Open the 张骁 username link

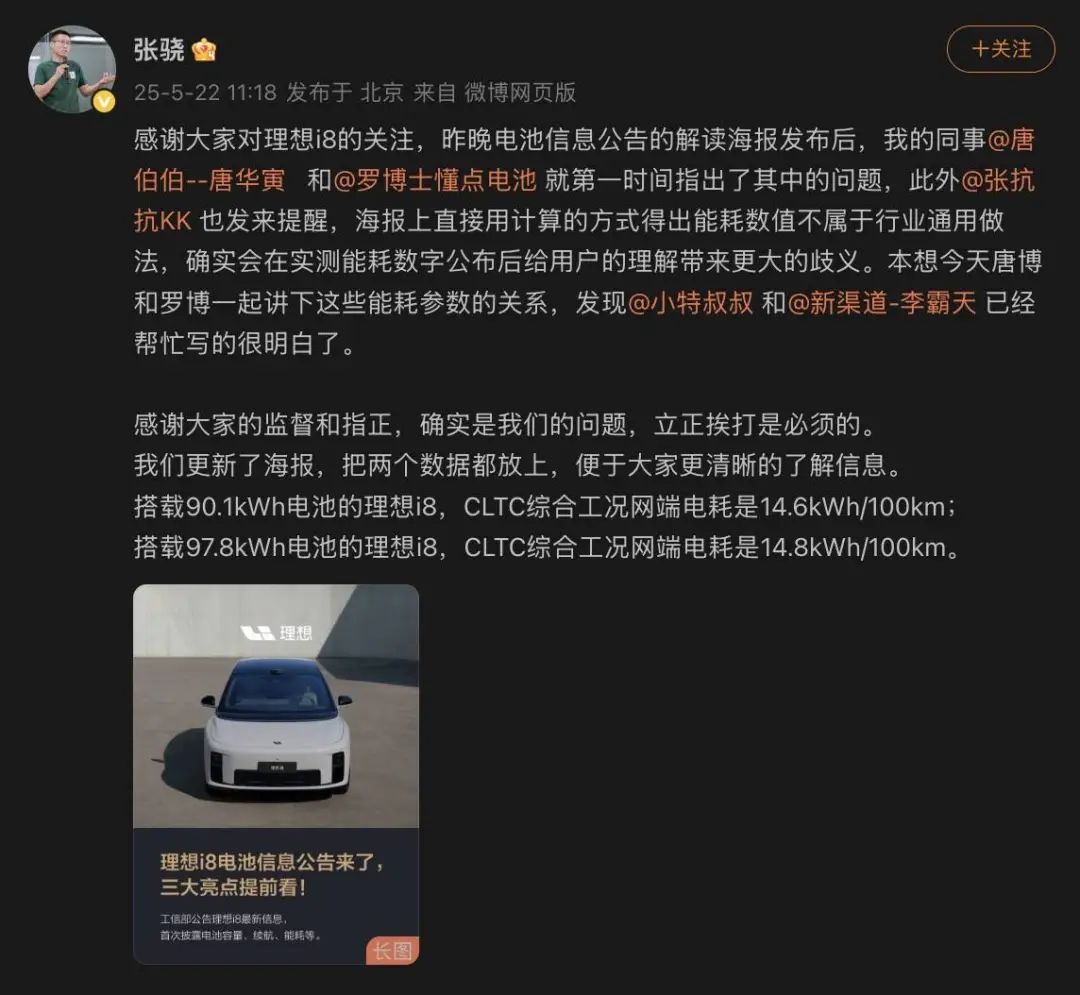[x=159, y=50]
